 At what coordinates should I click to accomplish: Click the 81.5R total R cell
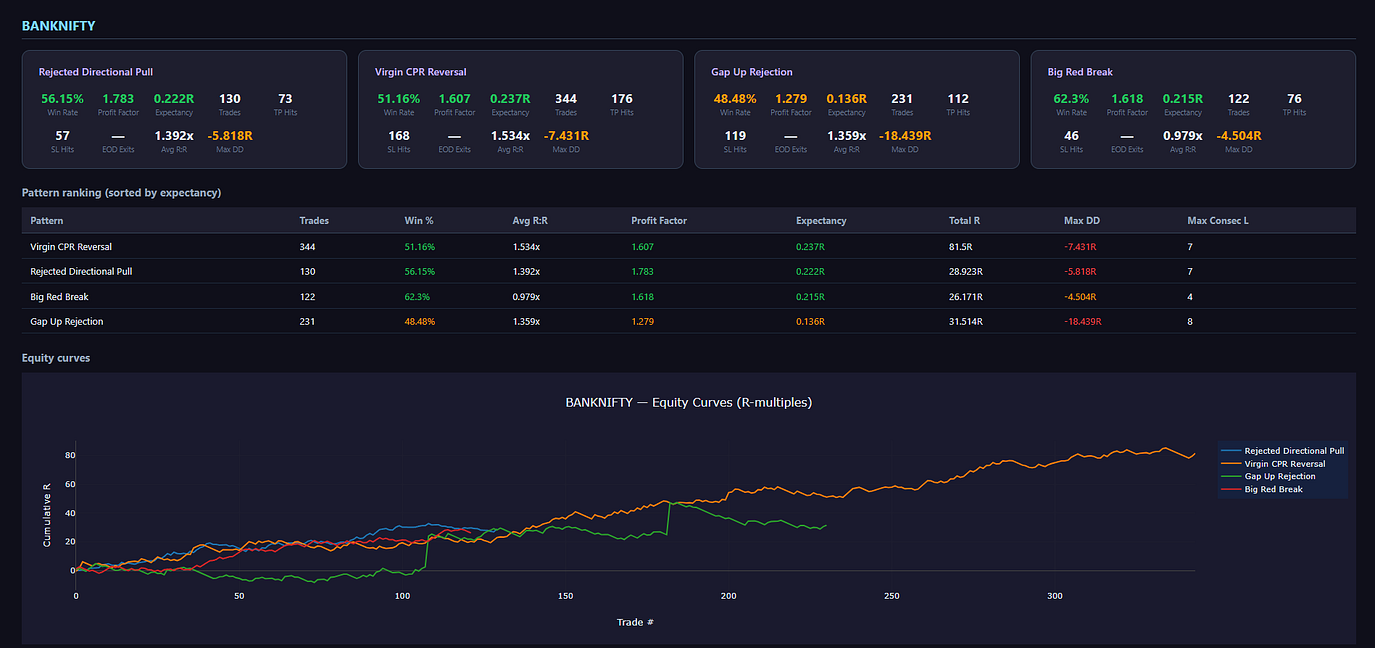pos(961,246)
